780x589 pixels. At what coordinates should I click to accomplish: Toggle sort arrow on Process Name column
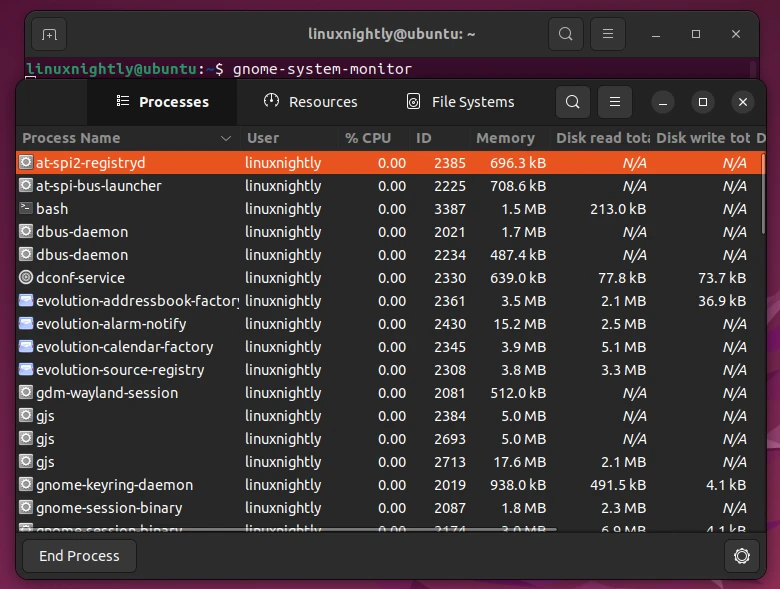click(x=226, y=138)
